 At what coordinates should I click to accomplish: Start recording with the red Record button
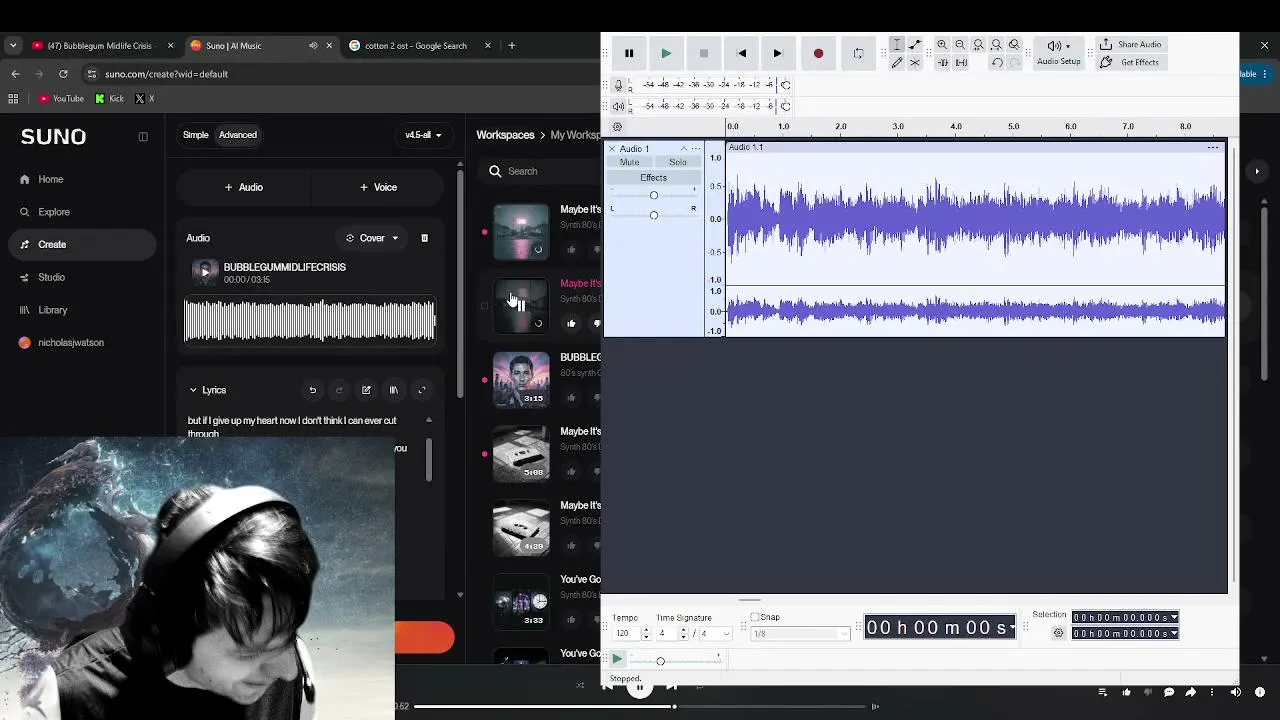point(818,54)
